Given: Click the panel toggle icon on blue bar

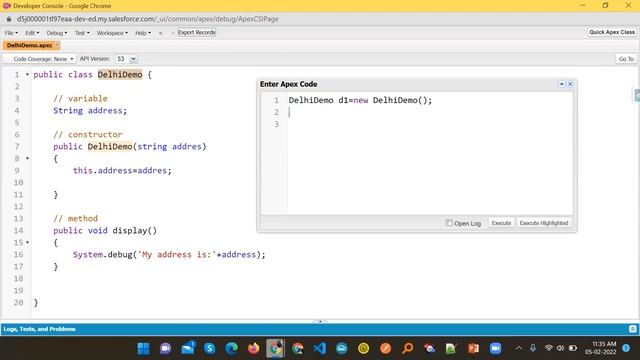Looking at the screenshot, I should click(x=632, y=329).
